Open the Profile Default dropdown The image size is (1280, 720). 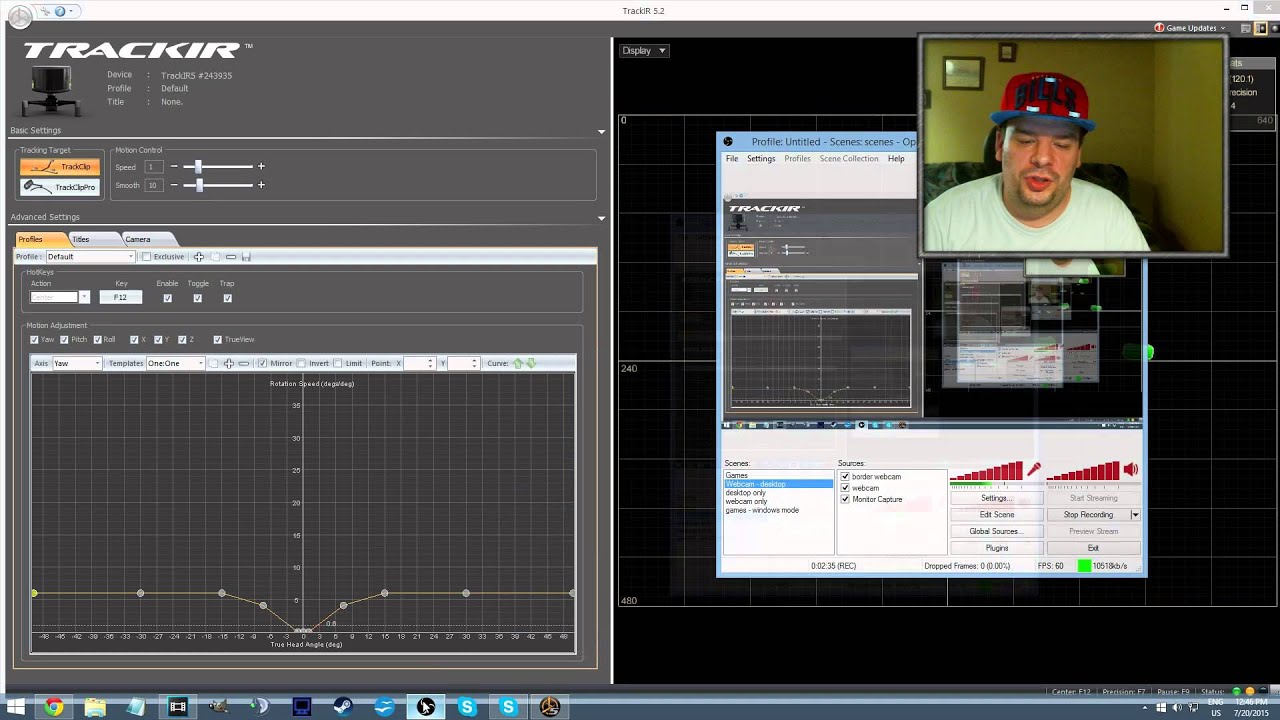tap(90, 257)
